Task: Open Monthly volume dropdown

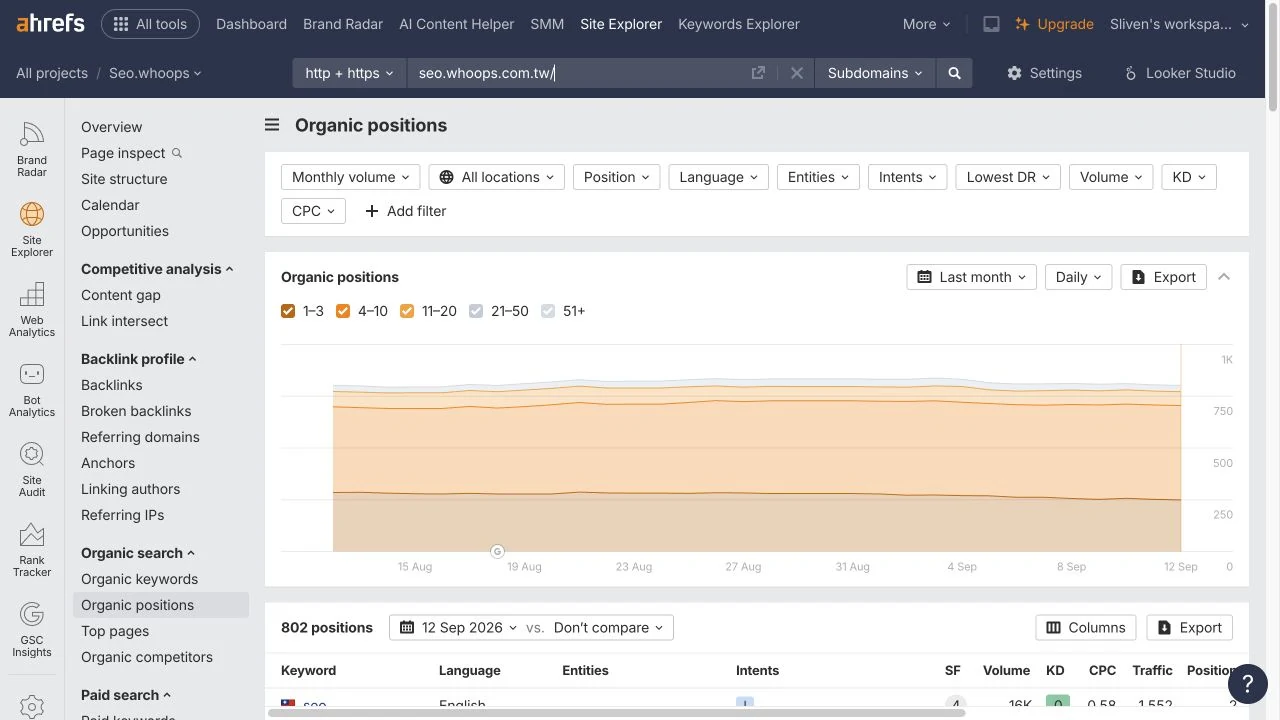Action: click(x=351, y=177)
